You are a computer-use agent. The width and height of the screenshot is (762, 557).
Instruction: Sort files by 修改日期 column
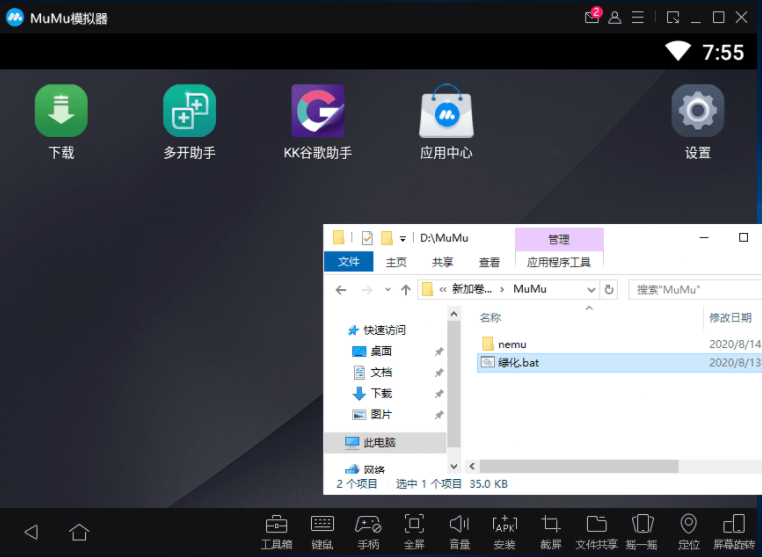click(x=730, y=317)
